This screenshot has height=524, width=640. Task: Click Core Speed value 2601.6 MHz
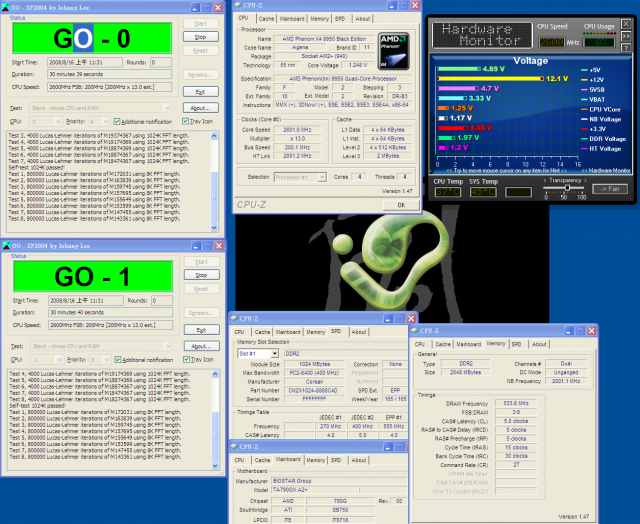tap(297, 130)
